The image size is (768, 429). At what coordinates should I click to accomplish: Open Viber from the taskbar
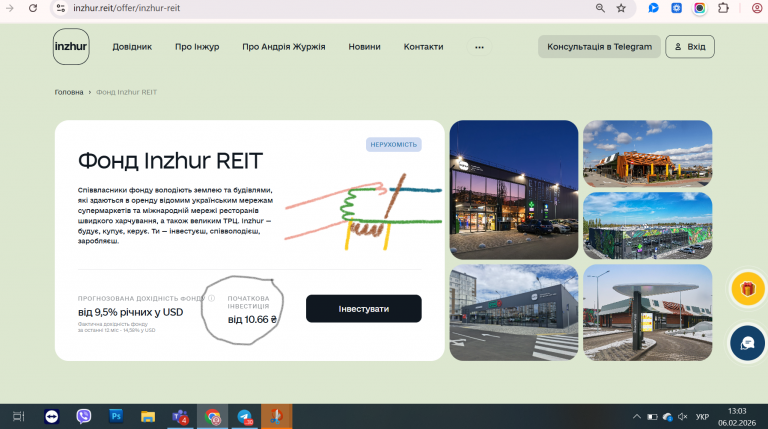pyautogui.click(x=84, y=417)
